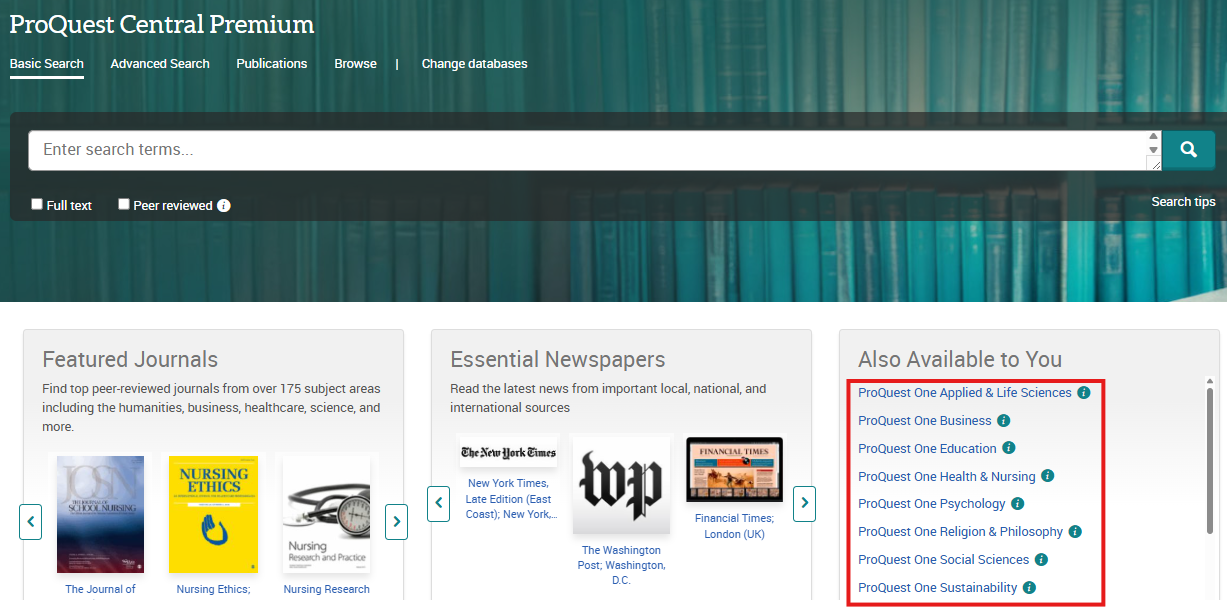This screenshot has width=1227, height=607.
Task: Click the Also Available to You scrollbar
Action: pyautogui.click(x=1209, y=460)
